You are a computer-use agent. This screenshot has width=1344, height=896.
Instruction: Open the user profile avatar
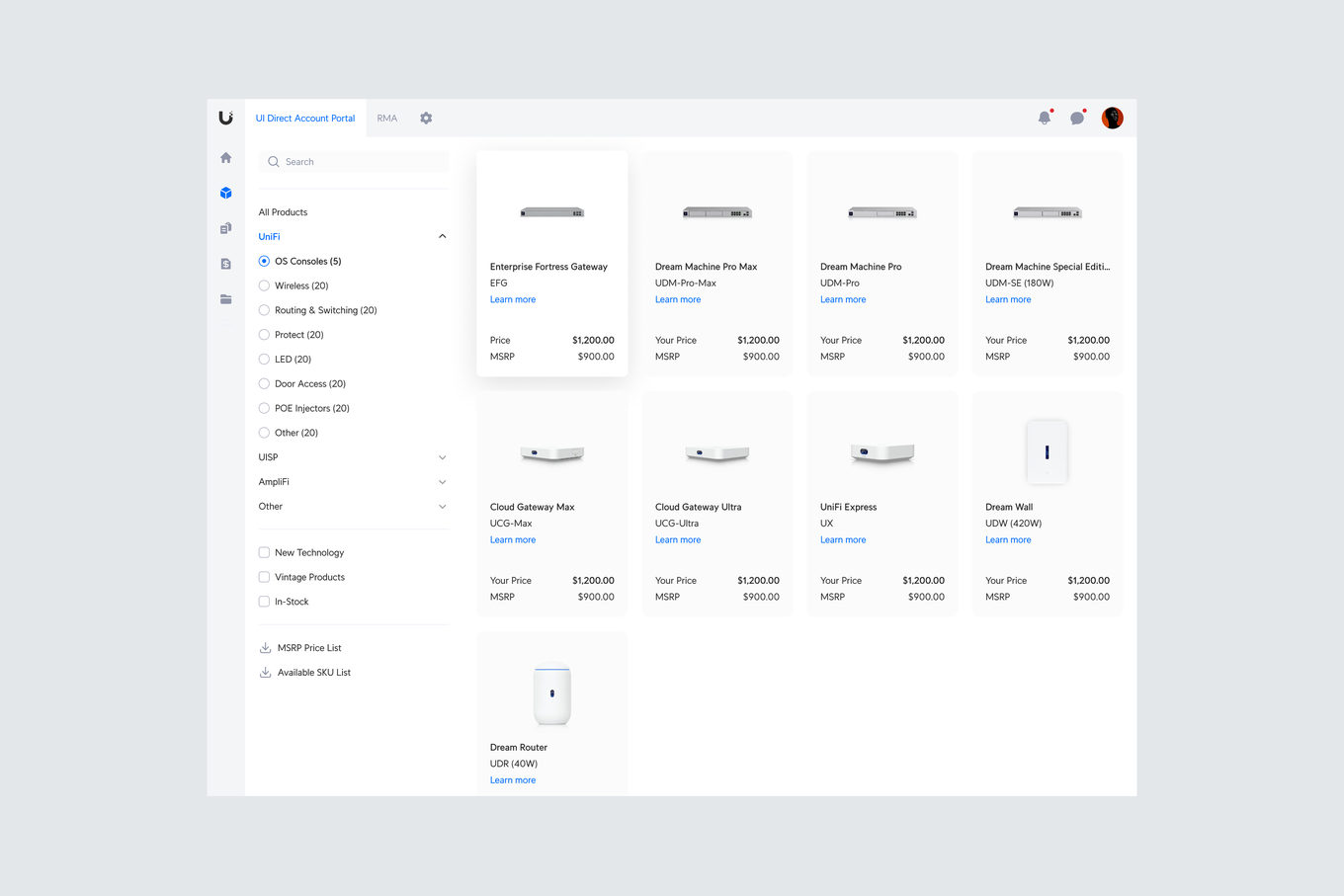(x=1113, y=118)
